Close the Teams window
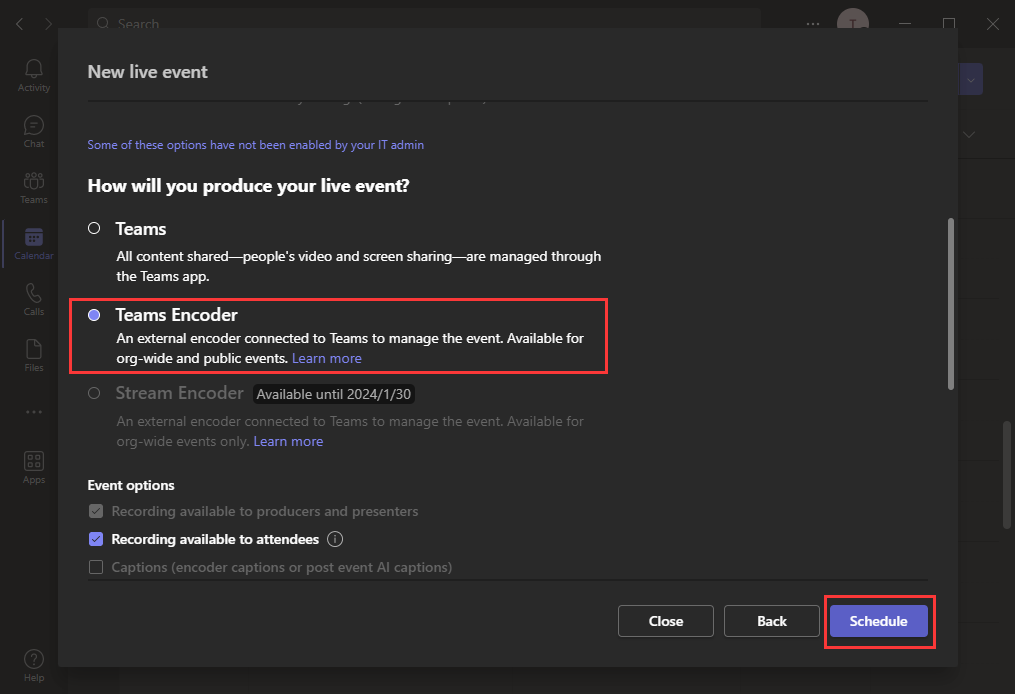The height and width of the screenshot is (694, 1015). 993,24
